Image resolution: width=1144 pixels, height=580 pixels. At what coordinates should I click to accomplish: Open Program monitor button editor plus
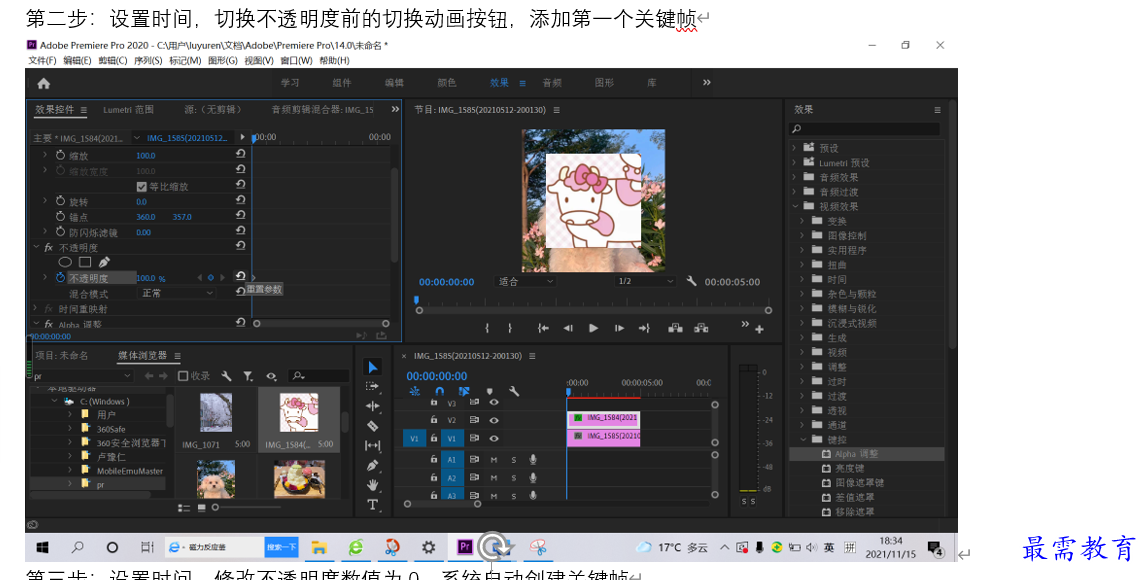[x=760, y=330]
